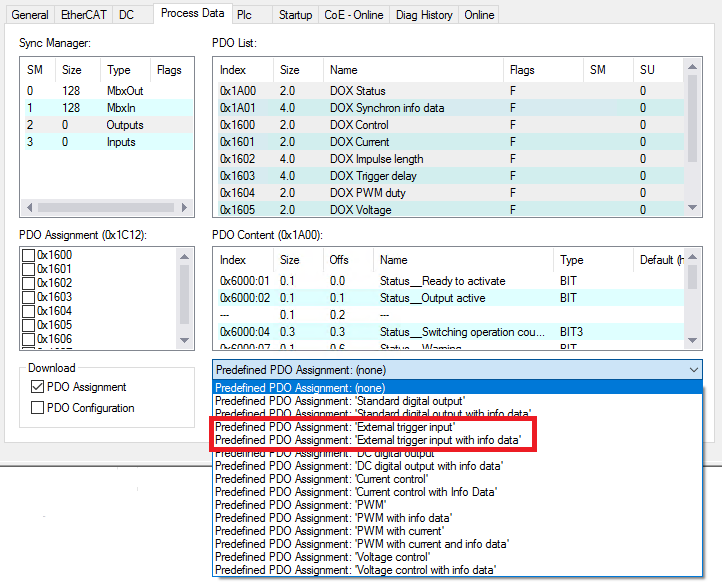The width and height of the screenshot is (722, 583).
Task: Select PDO 0x1602 DOX Impulse length row
Action: [x=449, y=159]
